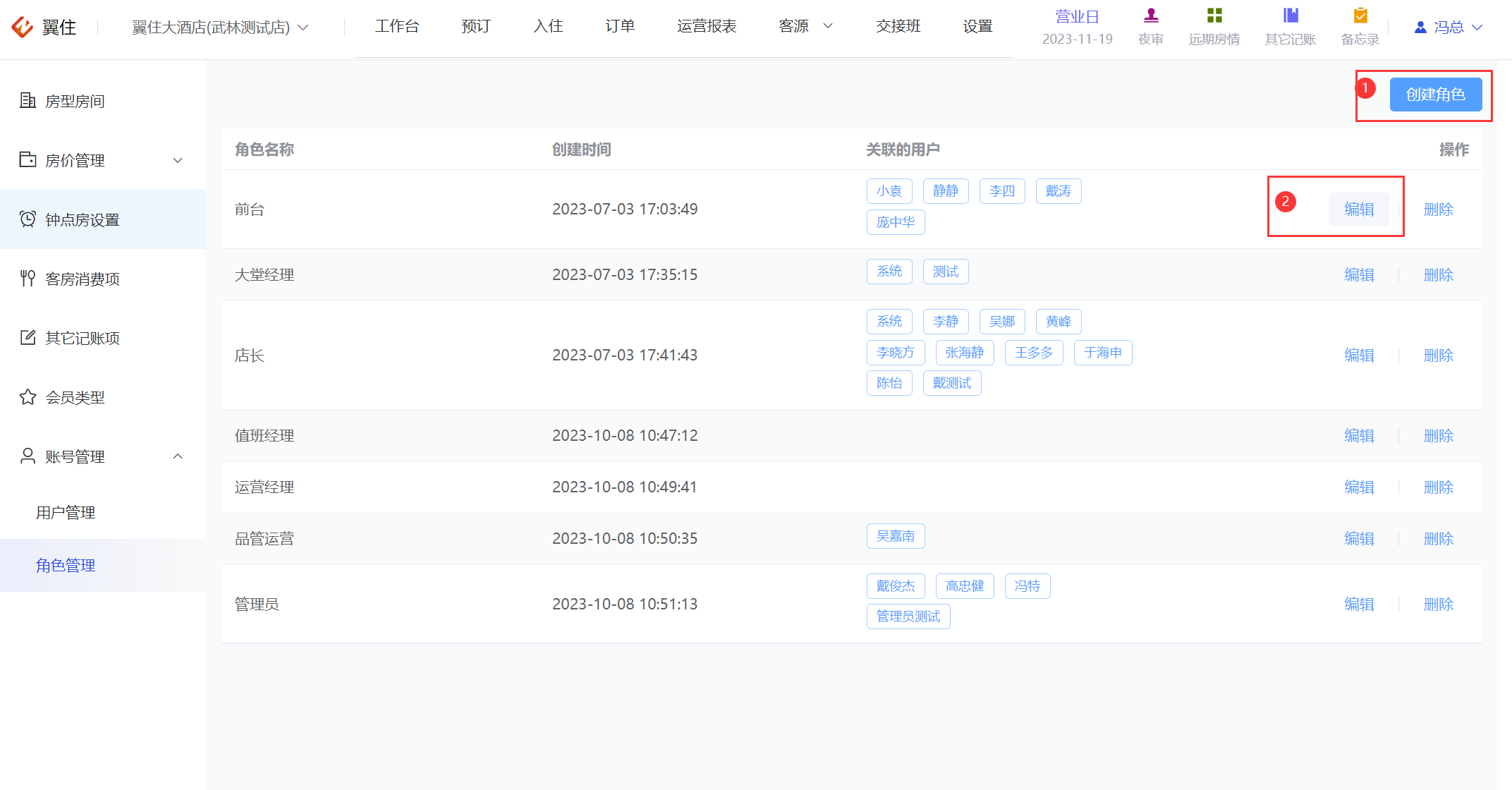Edit the 品管运营 role

[x=1359, y=539]
